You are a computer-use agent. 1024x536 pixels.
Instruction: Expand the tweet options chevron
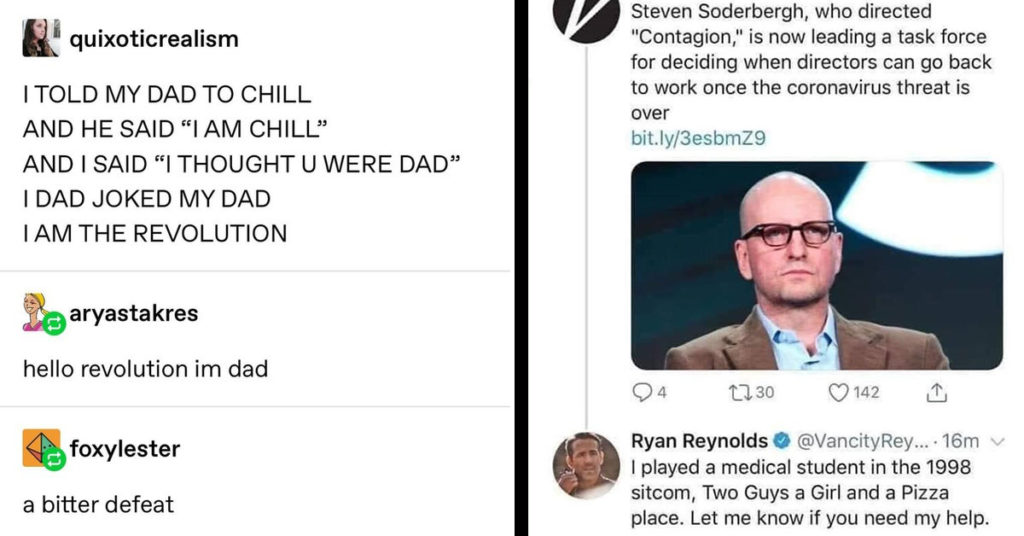997,442
